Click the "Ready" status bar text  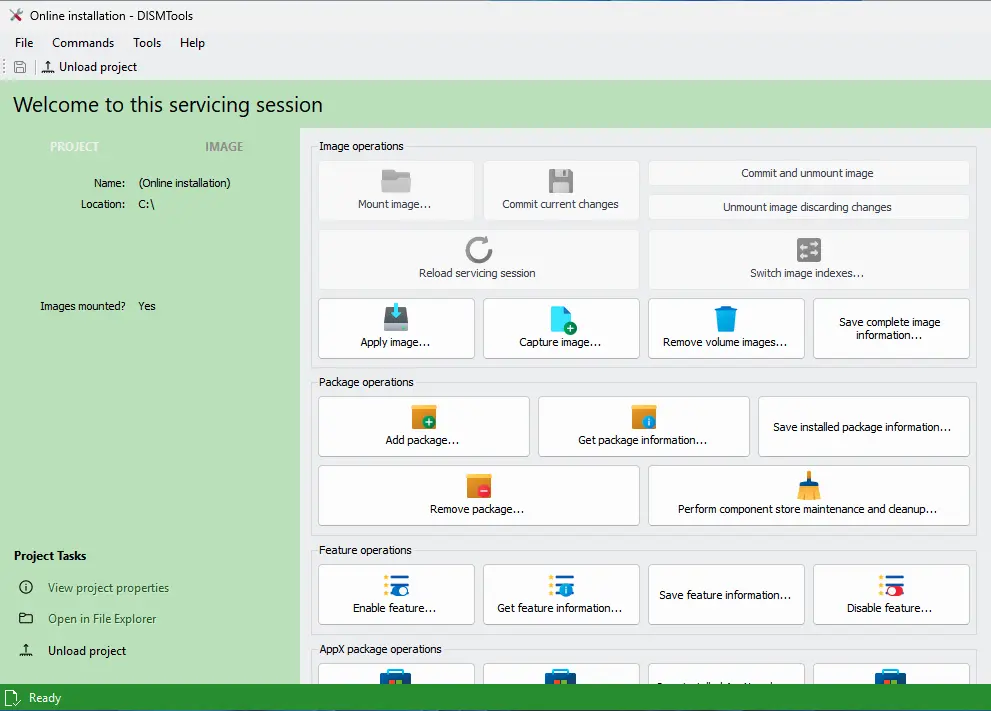[x=45, y=698]
